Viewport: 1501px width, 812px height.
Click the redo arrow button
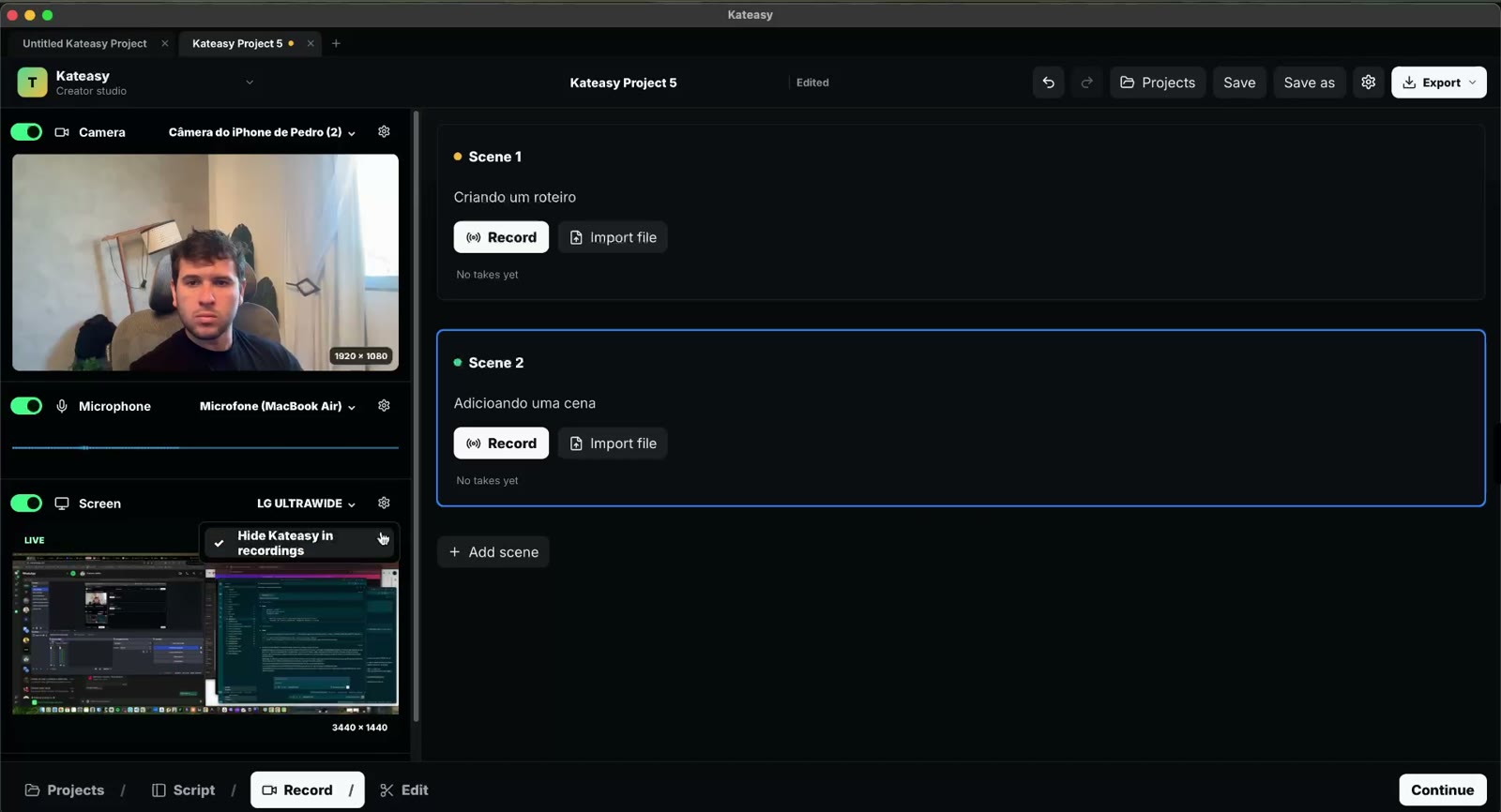coord(1086,83)
